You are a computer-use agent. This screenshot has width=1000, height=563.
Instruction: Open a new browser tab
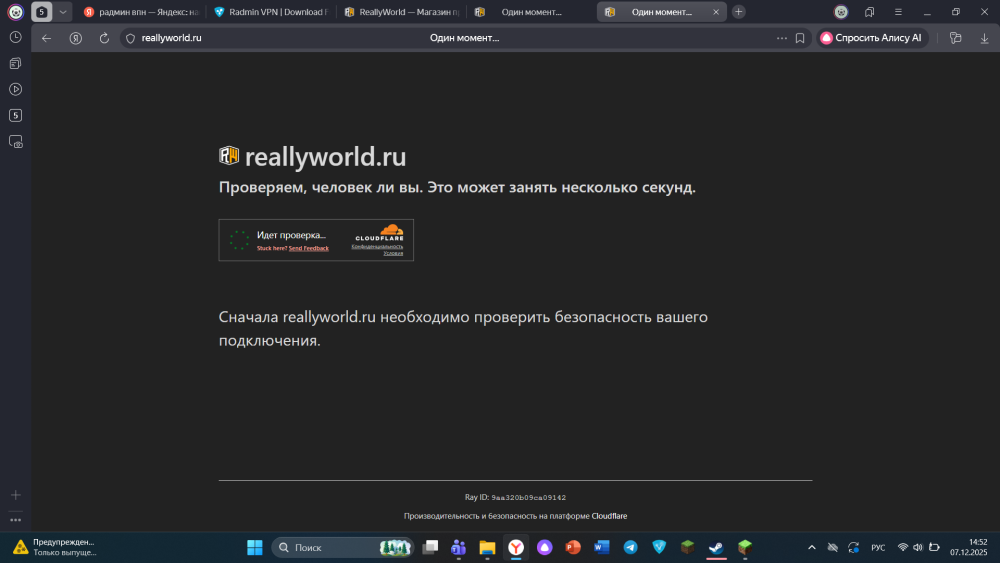(x=739, y=11)
